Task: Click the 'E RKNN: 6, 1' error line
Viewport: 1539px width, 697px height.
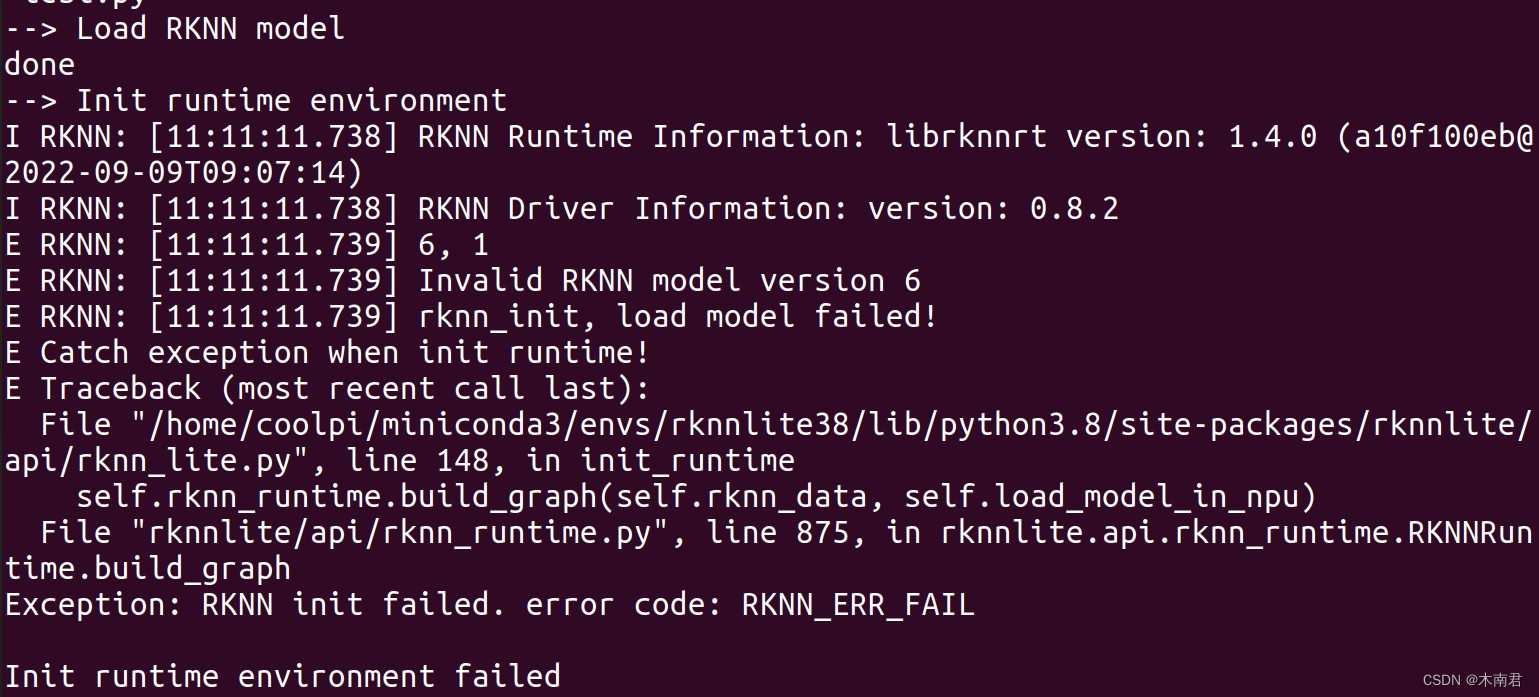Action: pyautogui.click(x=246, y=244)
